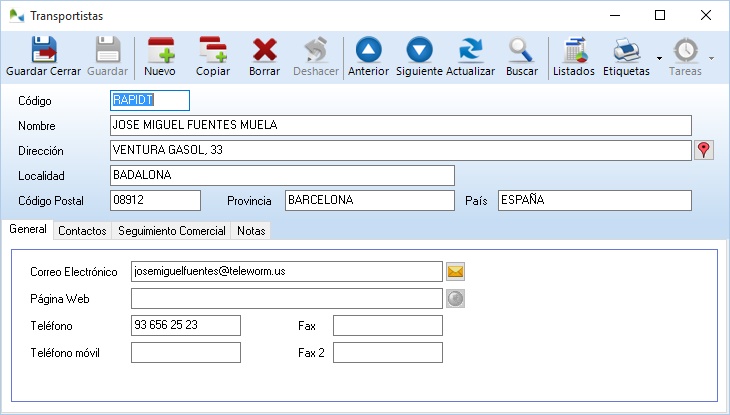Show address on map with pin icon
Viewport: 730px width, 415px height.
click(x=704, y=150)
